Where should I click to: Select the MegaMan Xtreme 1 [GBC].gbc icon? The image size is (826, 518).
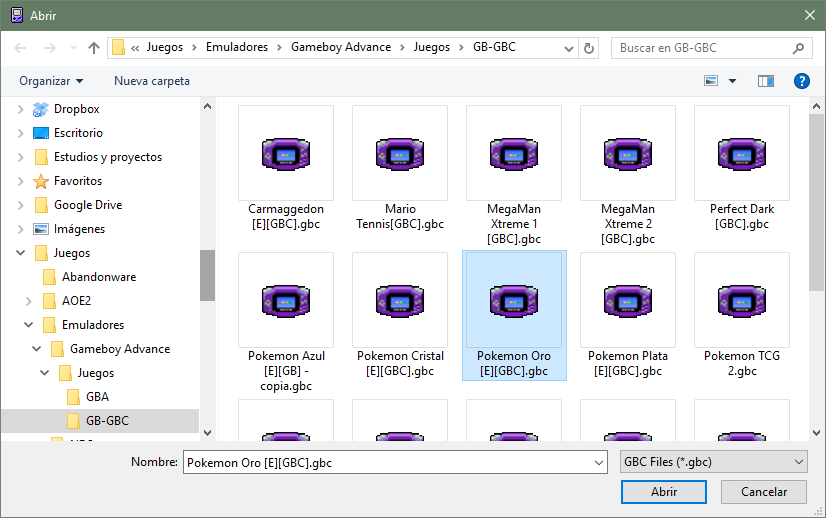coord(514,153)
